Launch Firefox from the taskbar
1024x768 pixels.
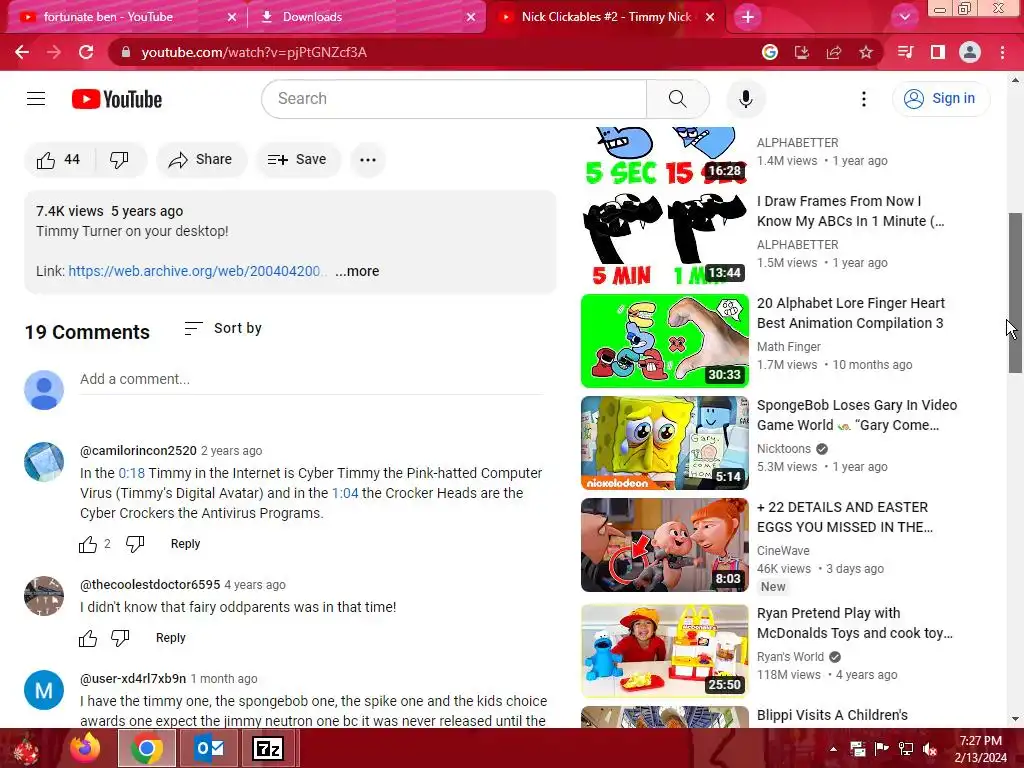86,748
